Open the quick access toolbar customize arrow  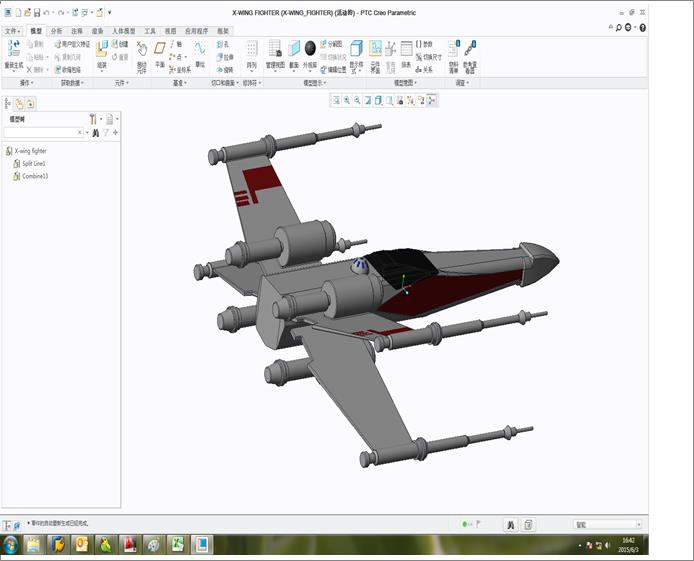[x=110, y=13]
